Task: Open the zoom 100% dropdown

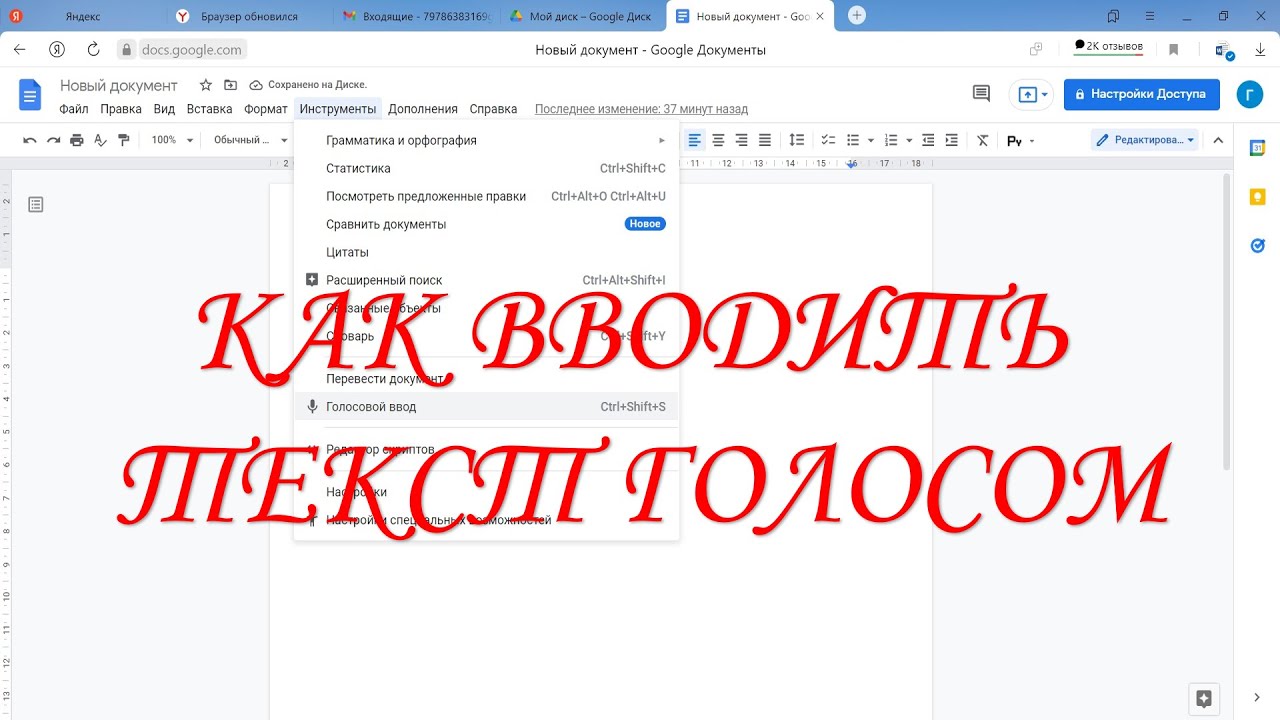Action: [x=172, y=140]
